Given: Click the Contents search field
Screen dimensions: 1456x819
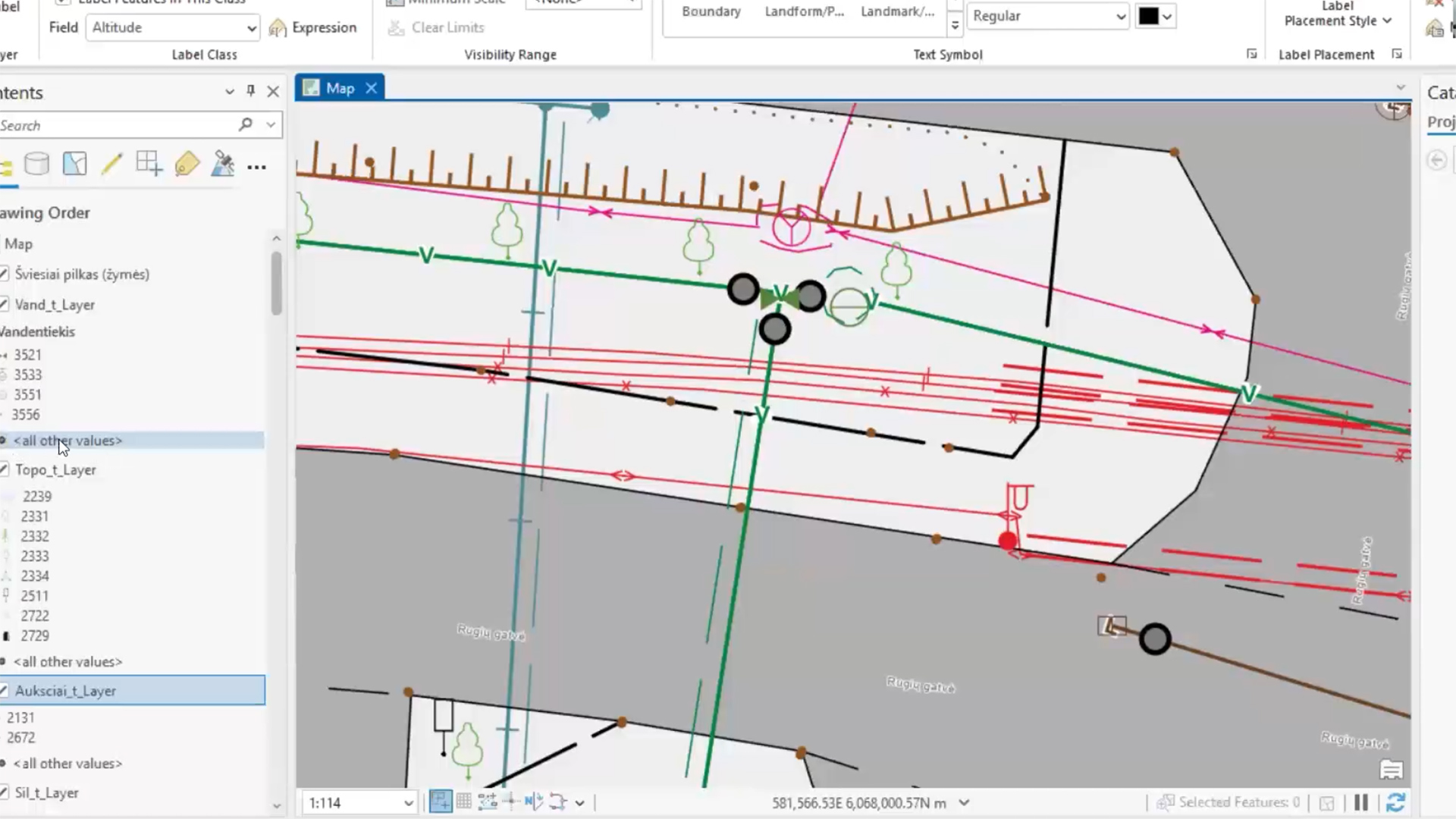Looking at the screenshot, I should pyautogui.click(x=114, y=125).
